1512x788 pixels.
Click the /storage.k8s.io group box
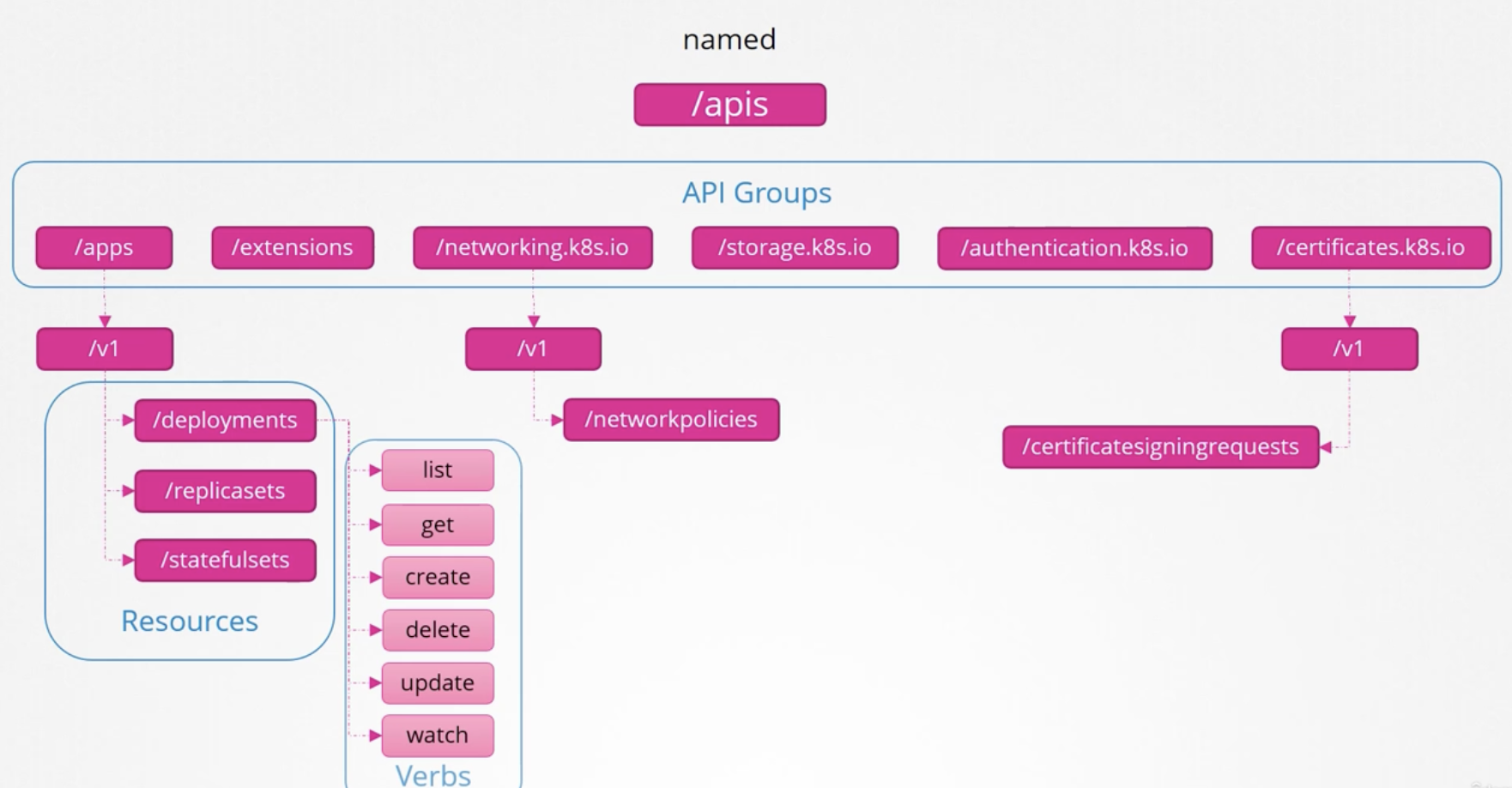pos(795,248)
